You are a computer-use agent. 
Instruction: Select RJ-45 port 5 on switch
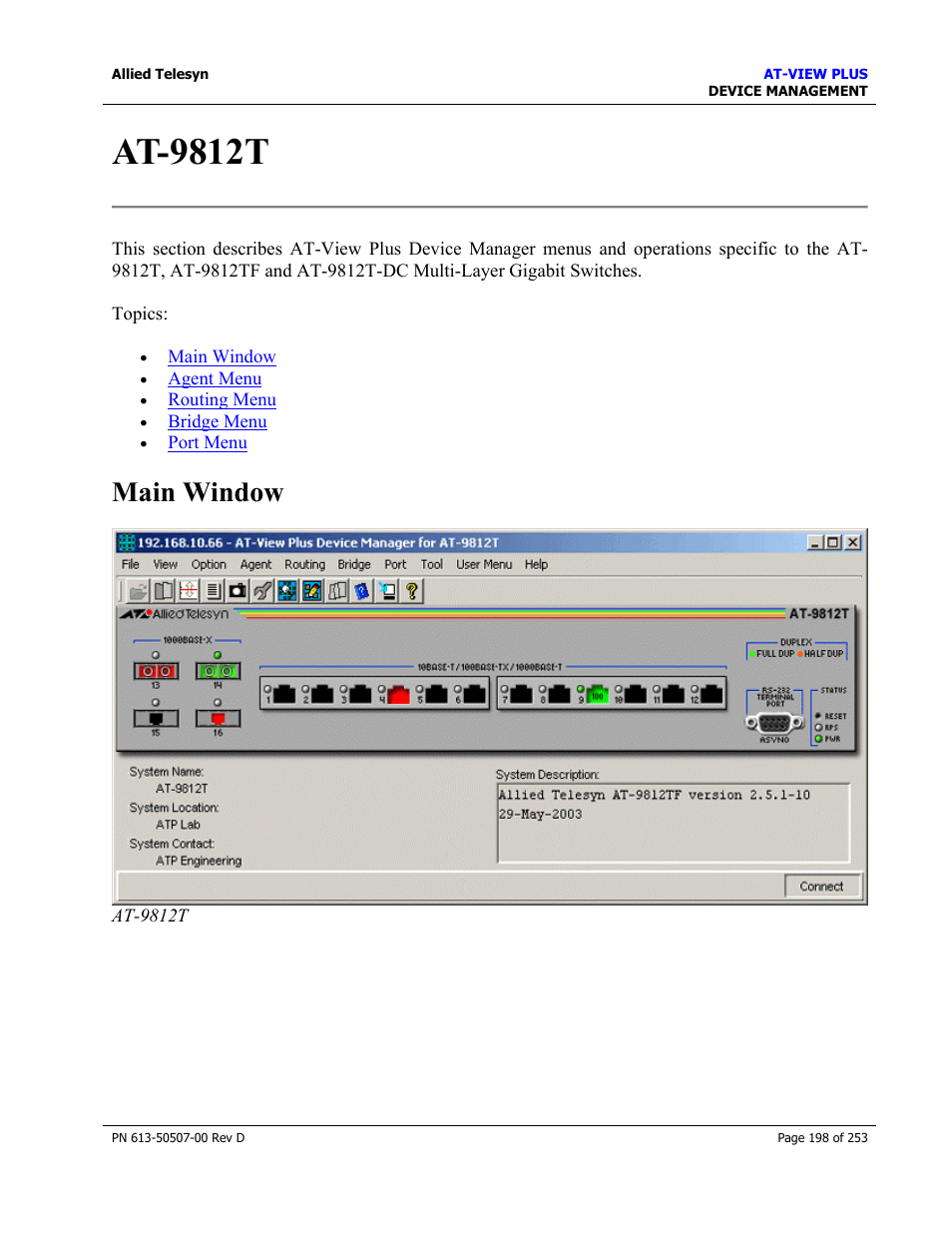pyautogui.click(x=437, y=694)
